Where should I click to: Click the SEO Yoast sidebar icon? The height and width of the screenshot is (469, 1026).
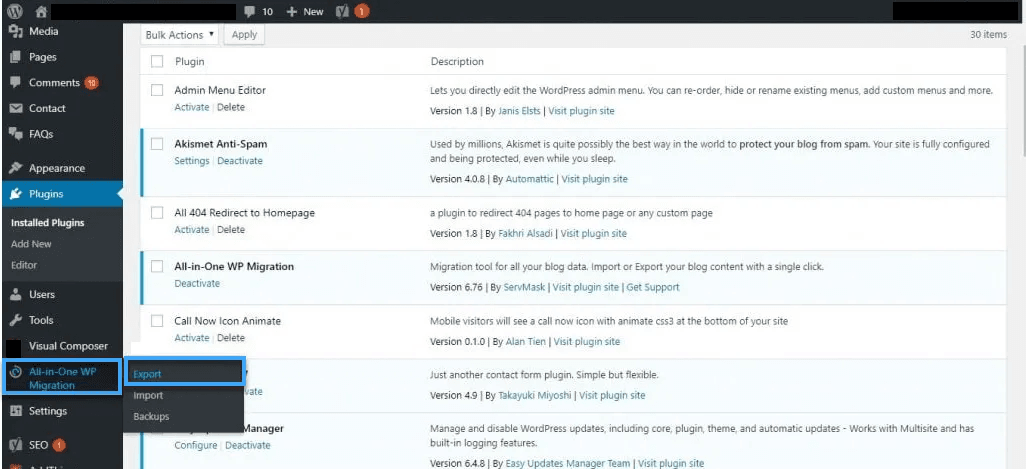(x=16, y=445)
